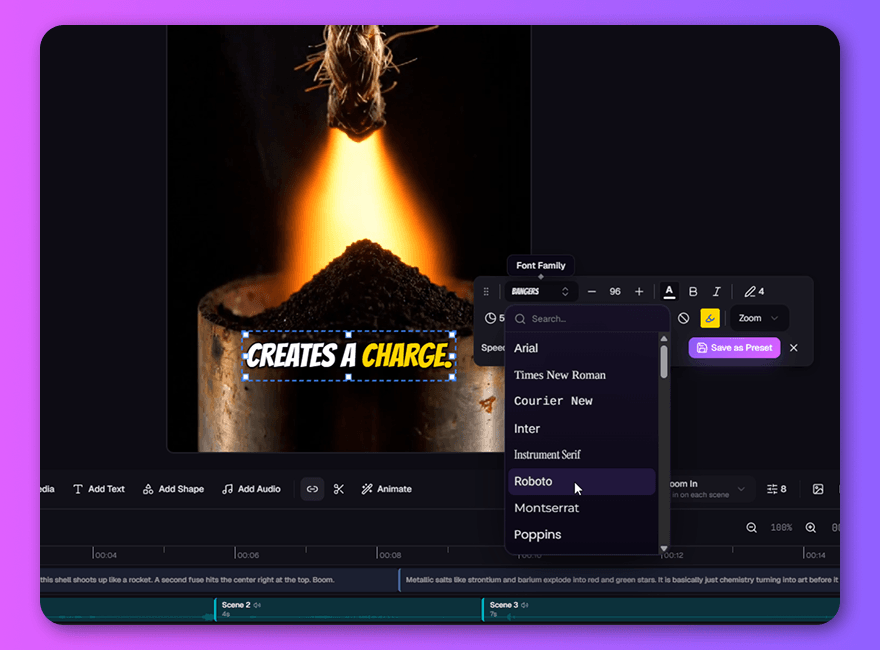The height and width of the screenshot is (650, 880).
Task: Click the 00:12 timeline ruler mark
Action: 672,555
